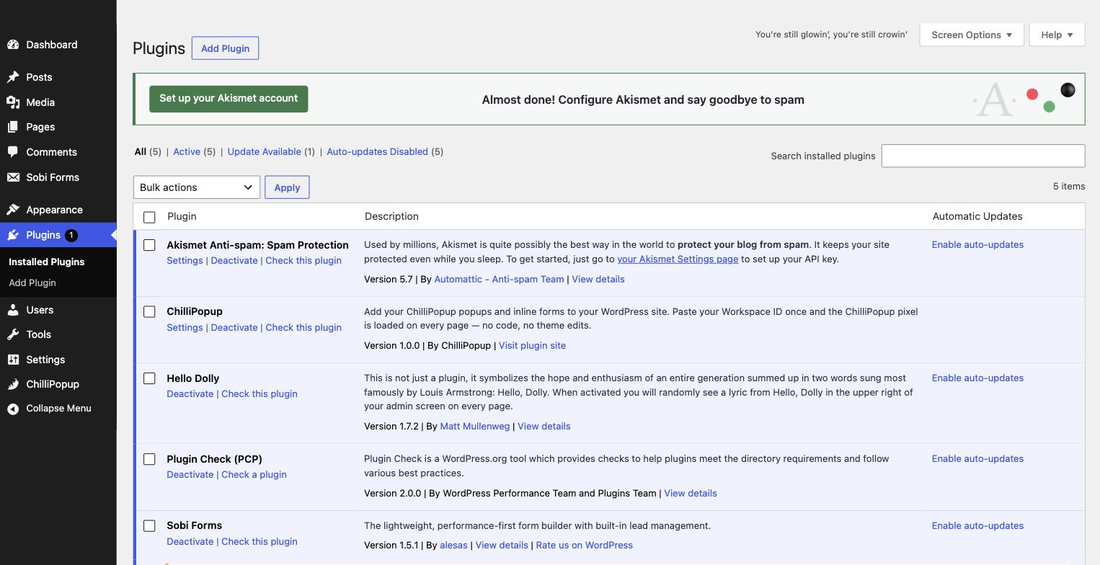The height and width of the screenshot is (565, 1100).
Task: Click the Pages icon in sidebar
Action: pos(13,127)
